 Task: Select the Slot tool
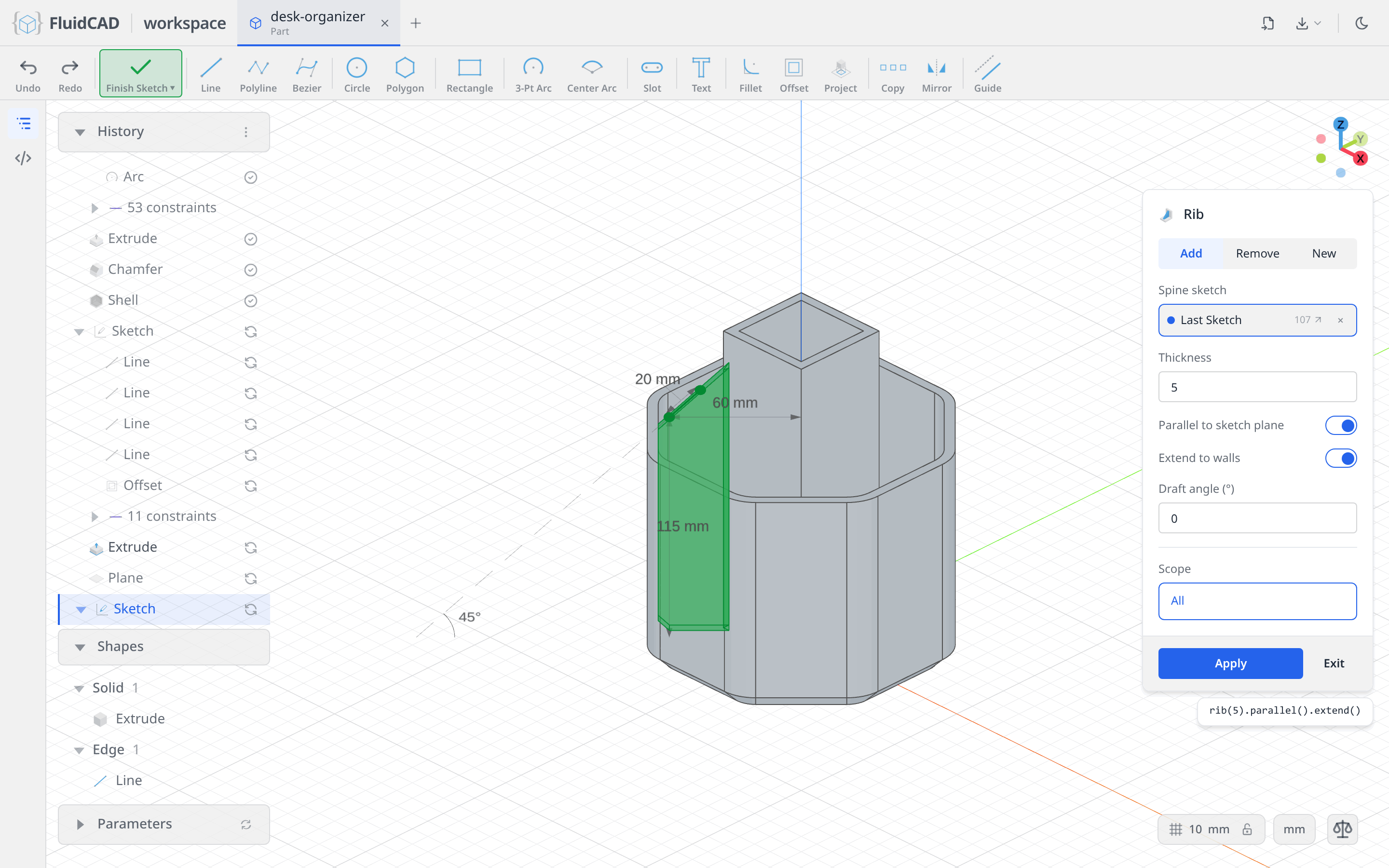652,74
